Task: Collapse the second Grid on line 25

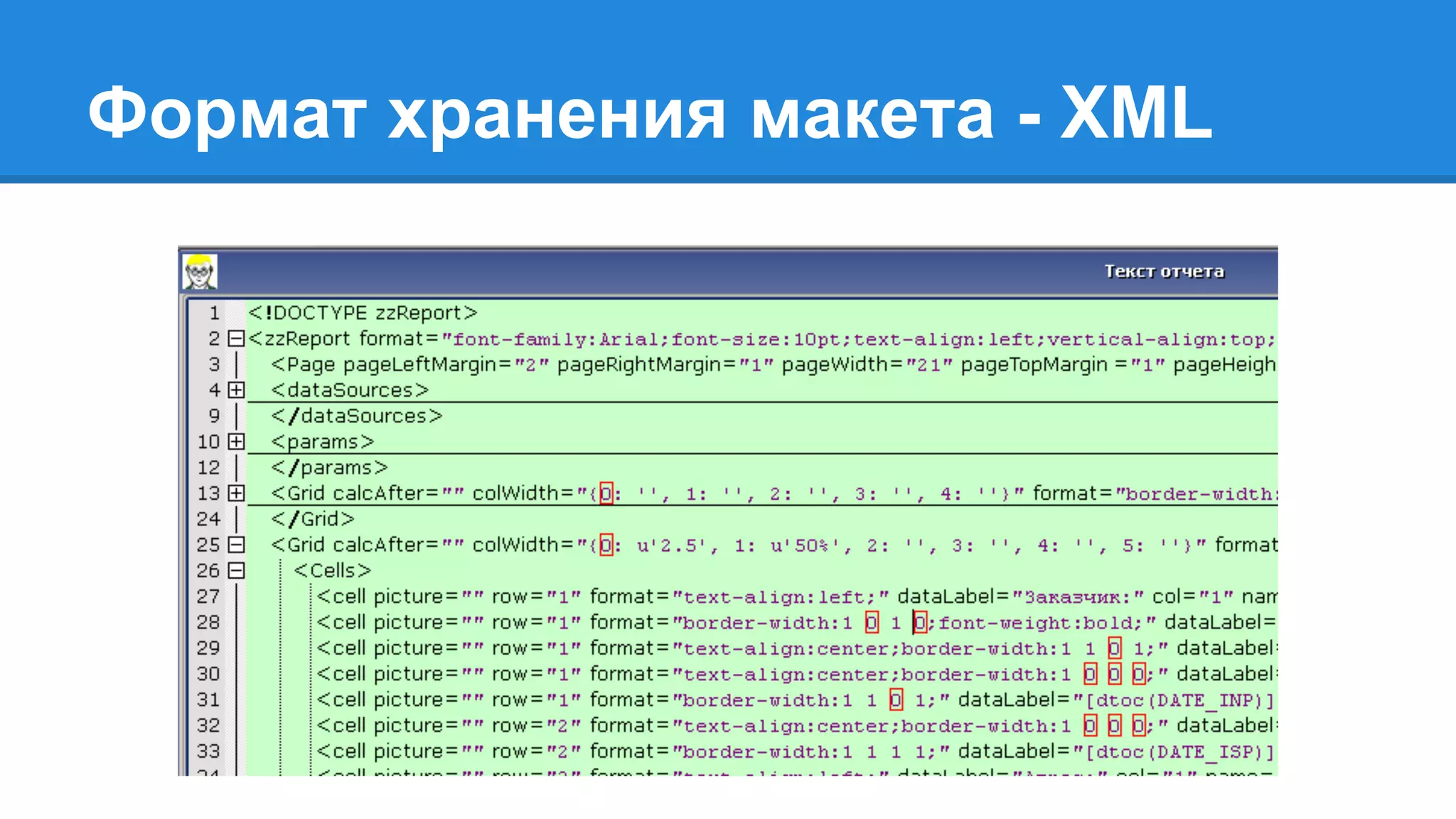Action: pyautogui.click(x=236, y=545)
